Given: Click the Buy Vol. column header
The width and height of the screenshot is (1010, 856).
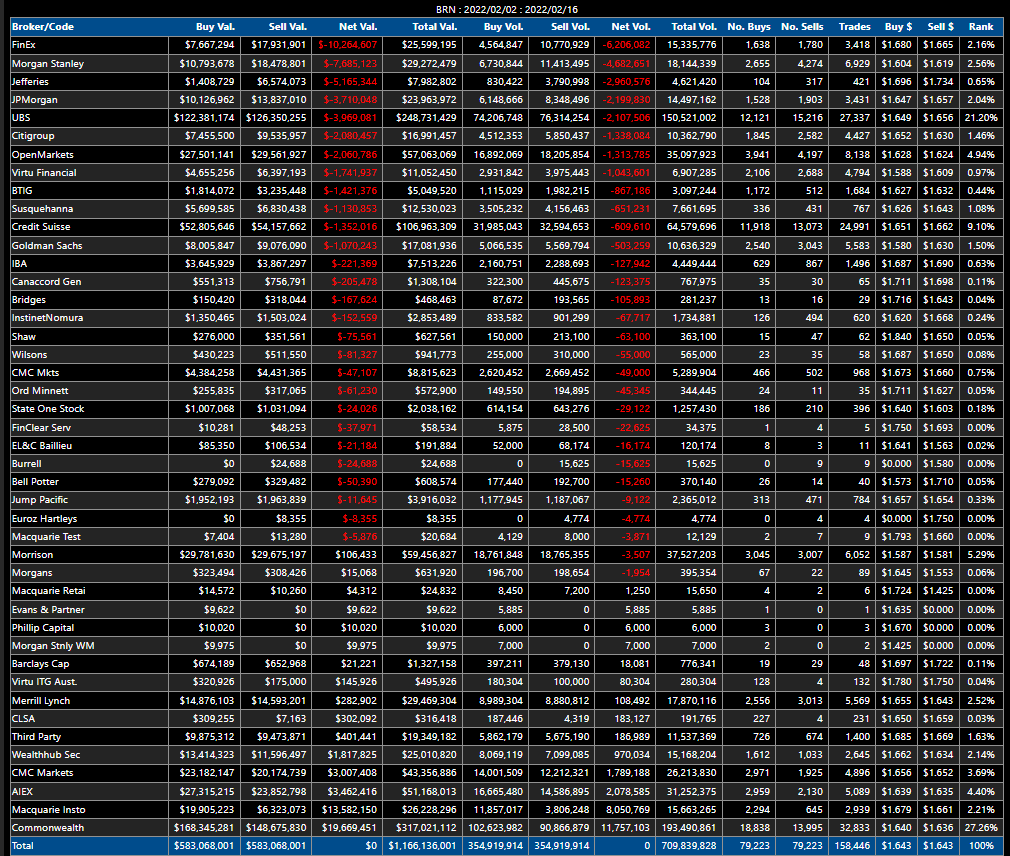Looking at the screenshot, I should tap(500, 26).
